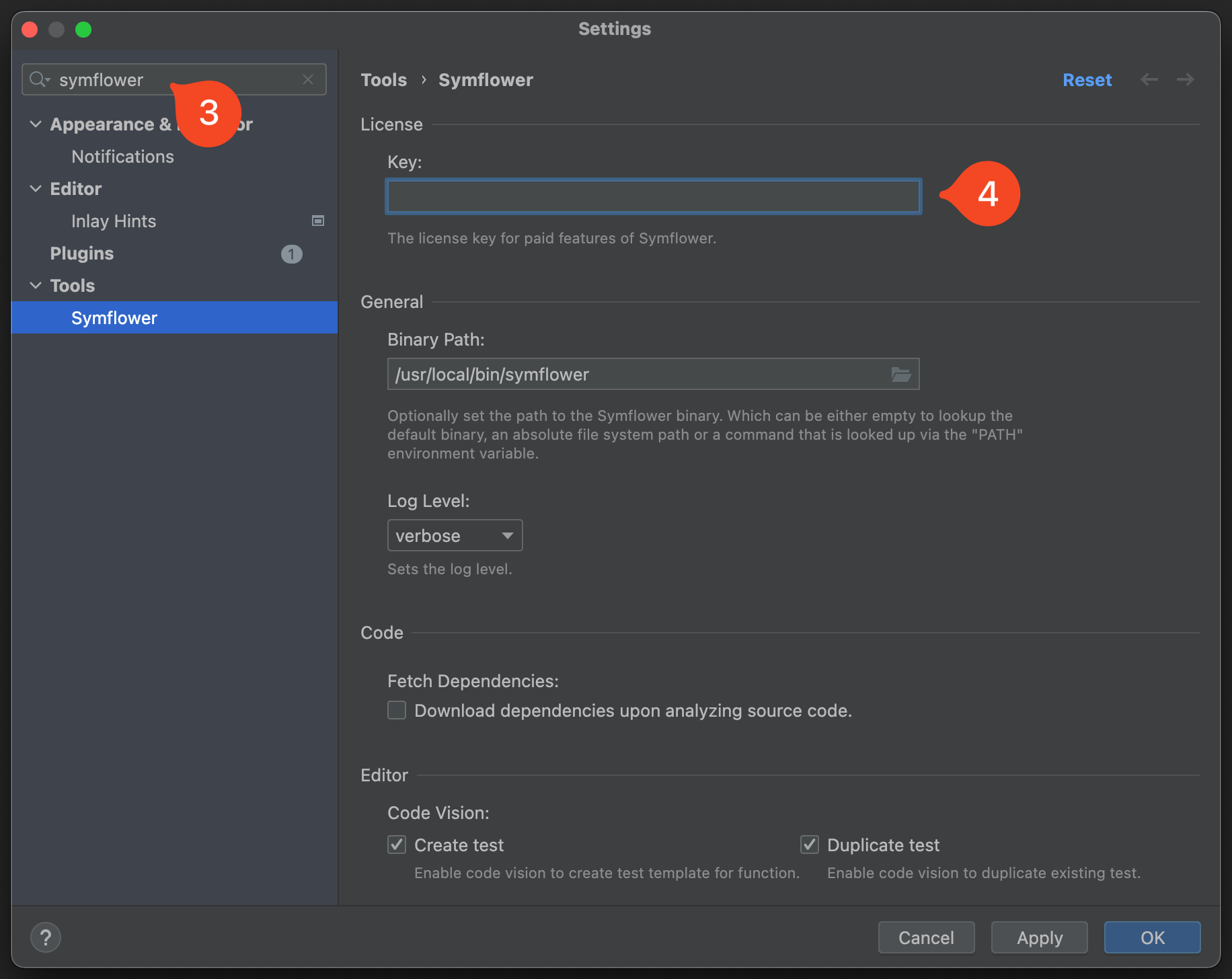Open the Plugins settings page
The image size is (1232, 979).
point(82,253)
